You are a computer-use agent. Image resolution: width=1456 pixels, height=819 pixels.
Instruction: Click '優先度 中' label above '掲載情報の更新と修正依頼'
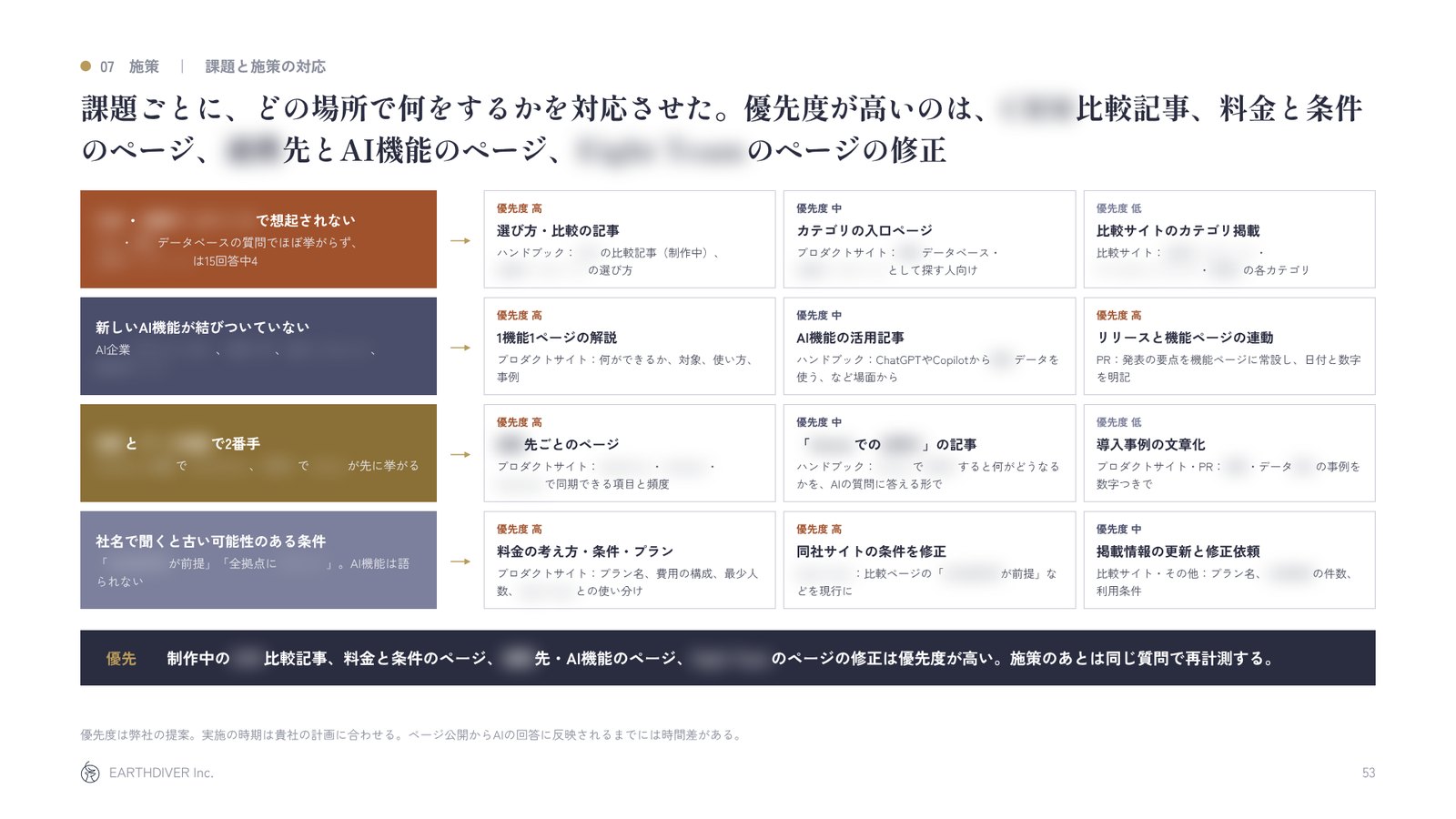[1118, 529]
